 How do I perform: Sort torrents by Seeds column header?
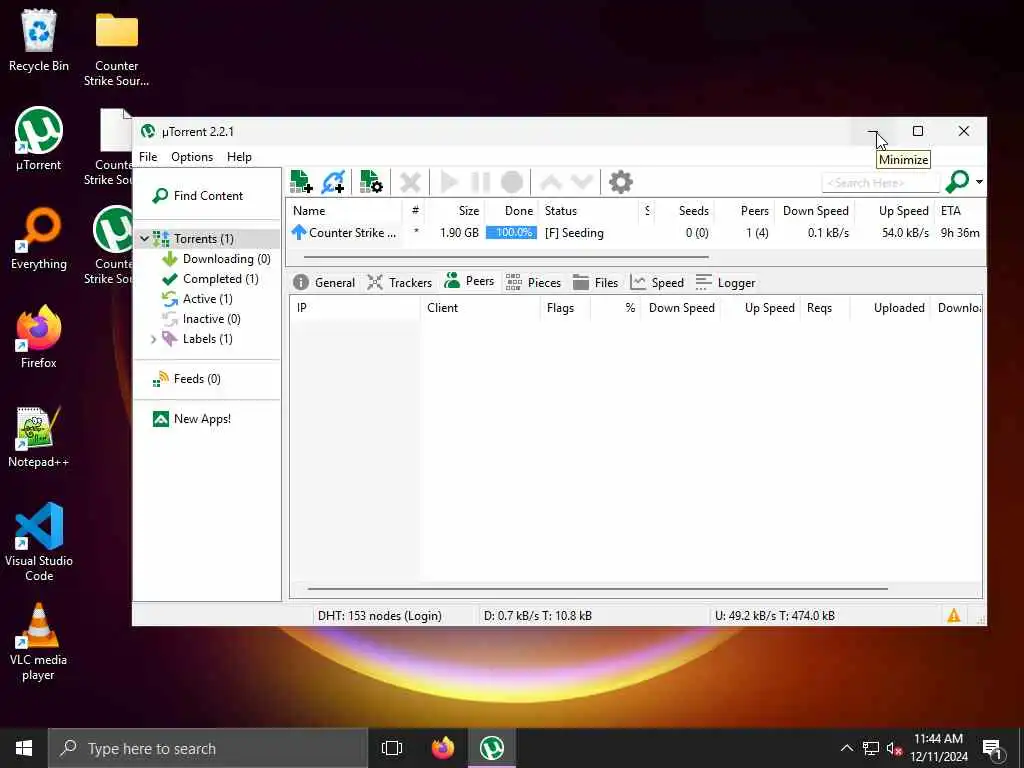[684, 210]
